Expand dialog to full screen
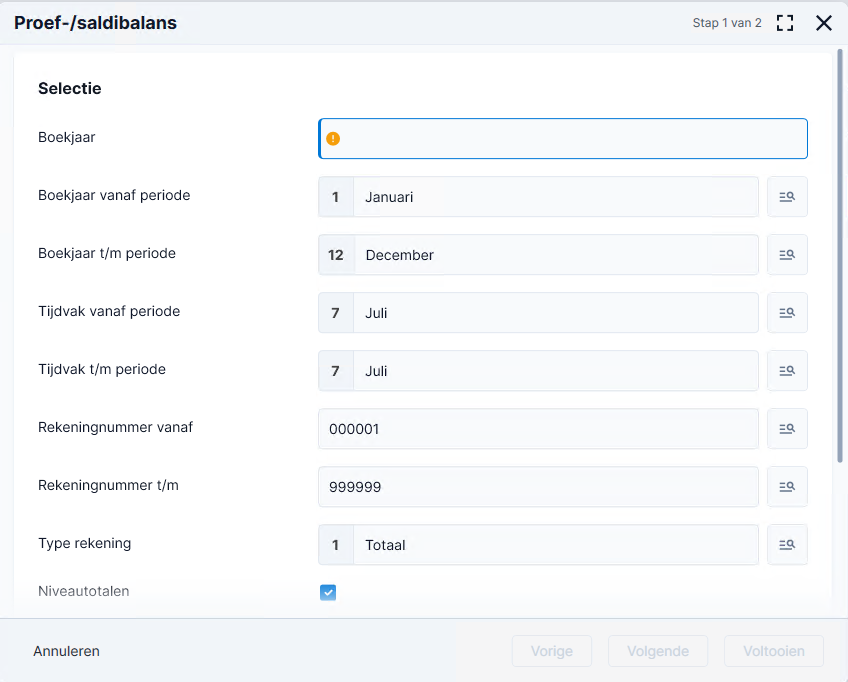The image size is (848, 682). click(785, 23)
